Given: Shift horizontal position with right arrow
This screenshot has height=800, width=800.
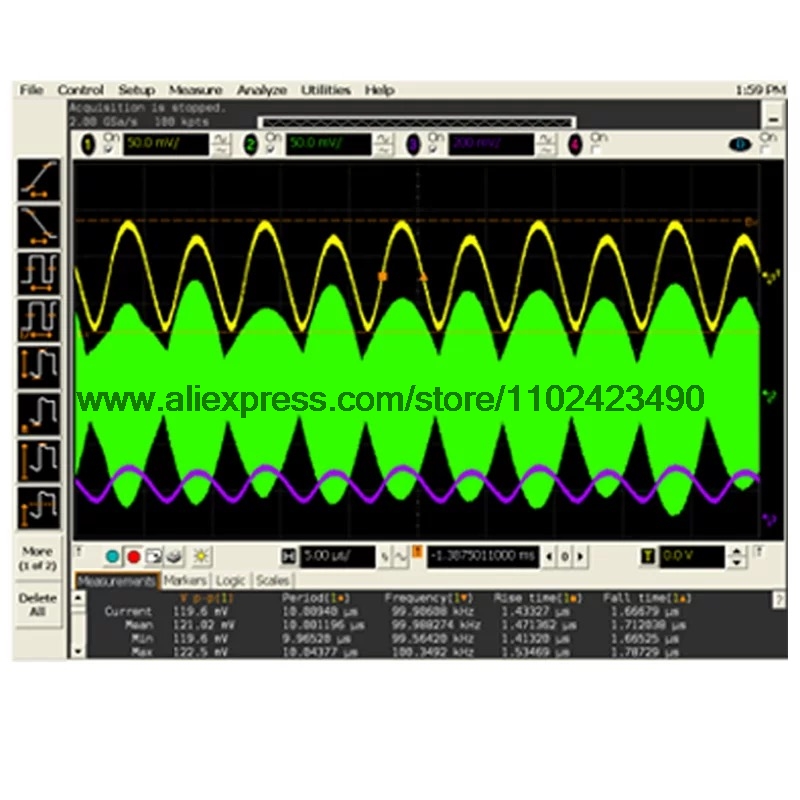Looking at the screenshot, I should tap(580, 557).
